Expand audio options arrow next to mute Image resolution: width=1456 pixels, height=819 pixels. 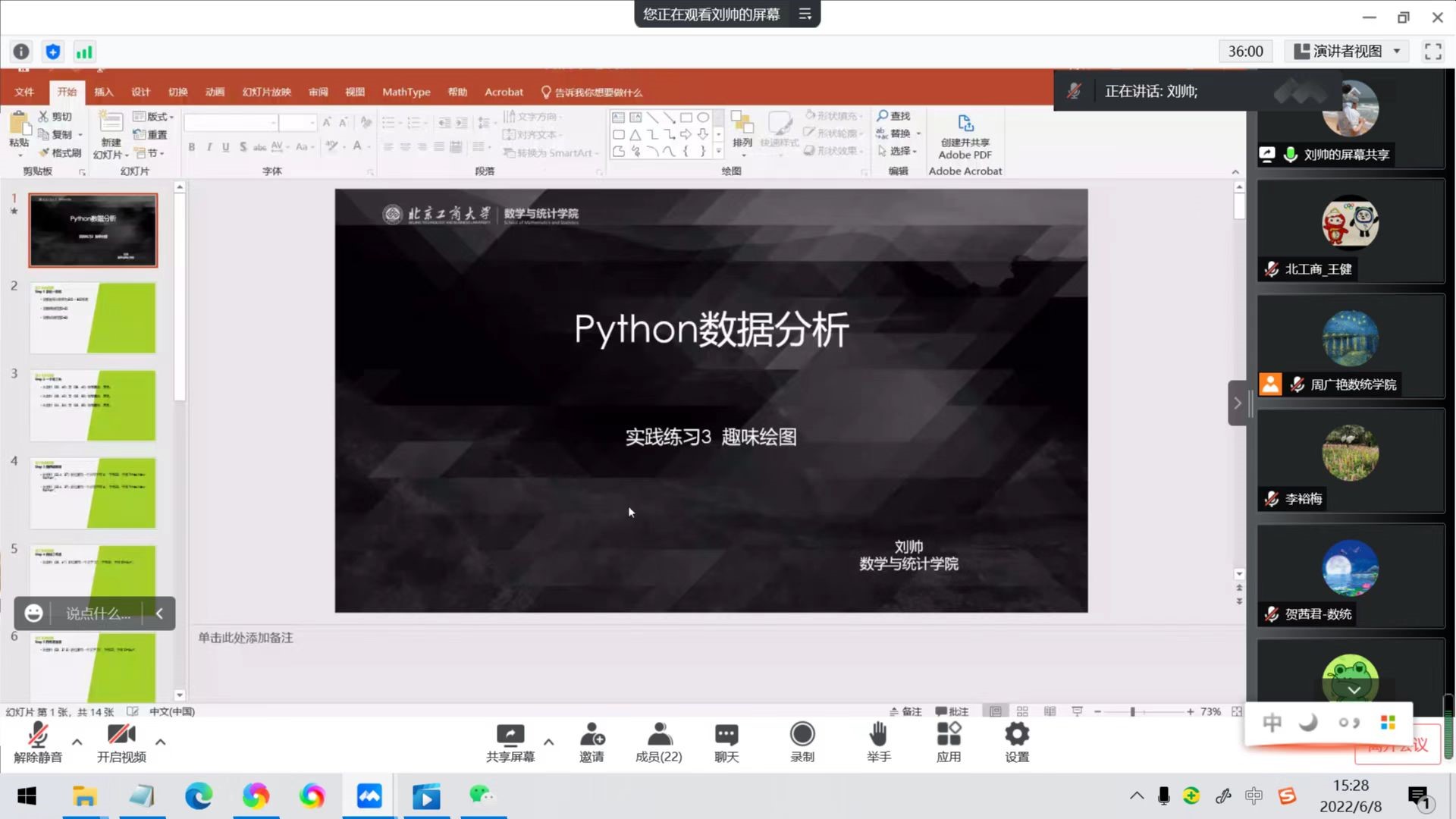77,742
